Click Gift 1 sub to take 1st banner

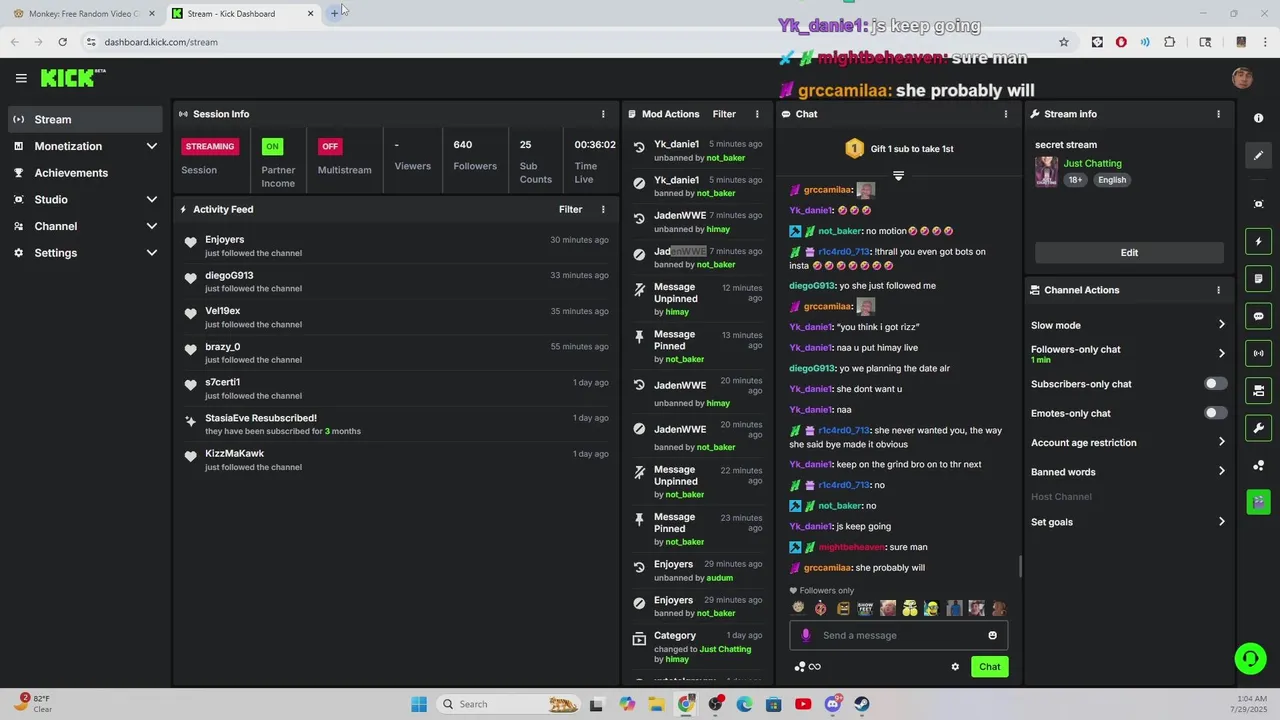(898, 149)
